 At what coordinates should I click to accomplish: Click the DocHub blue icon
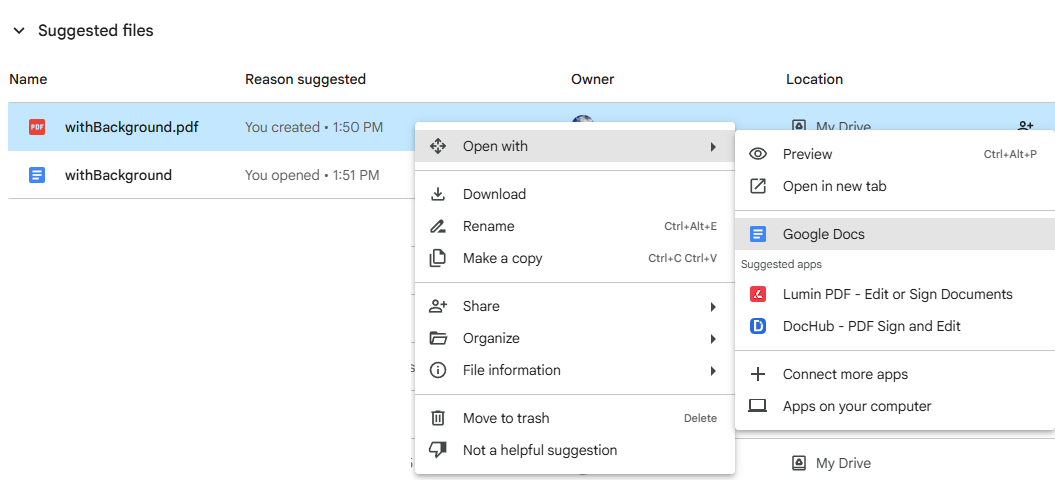point(758,327)
